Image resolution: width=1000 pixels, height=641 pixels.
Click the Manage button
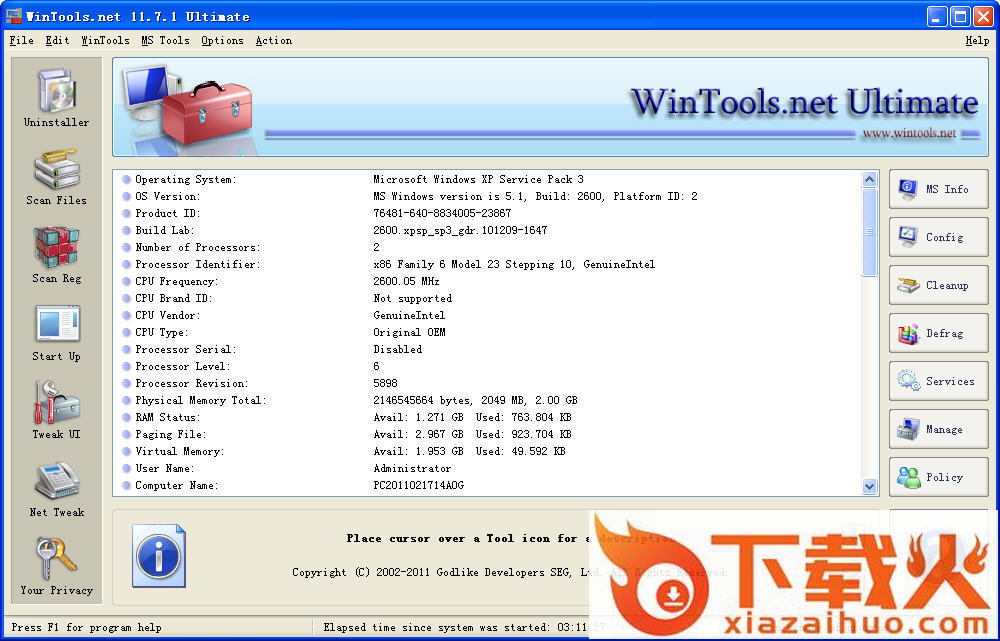939,429
